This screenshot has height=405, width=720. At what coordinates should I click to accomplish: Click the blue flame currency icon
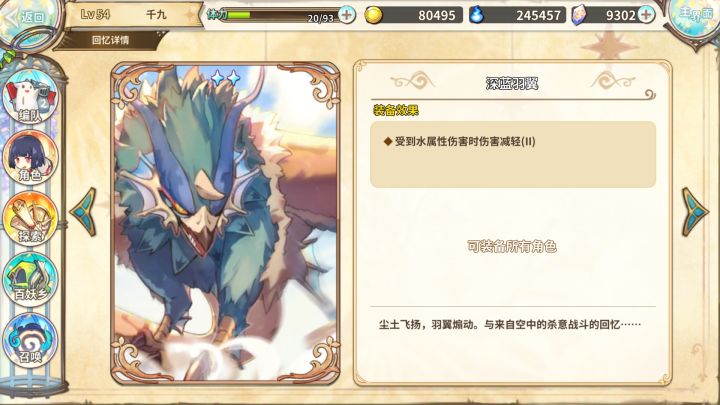pyautogui.click(x=477, y=15)
